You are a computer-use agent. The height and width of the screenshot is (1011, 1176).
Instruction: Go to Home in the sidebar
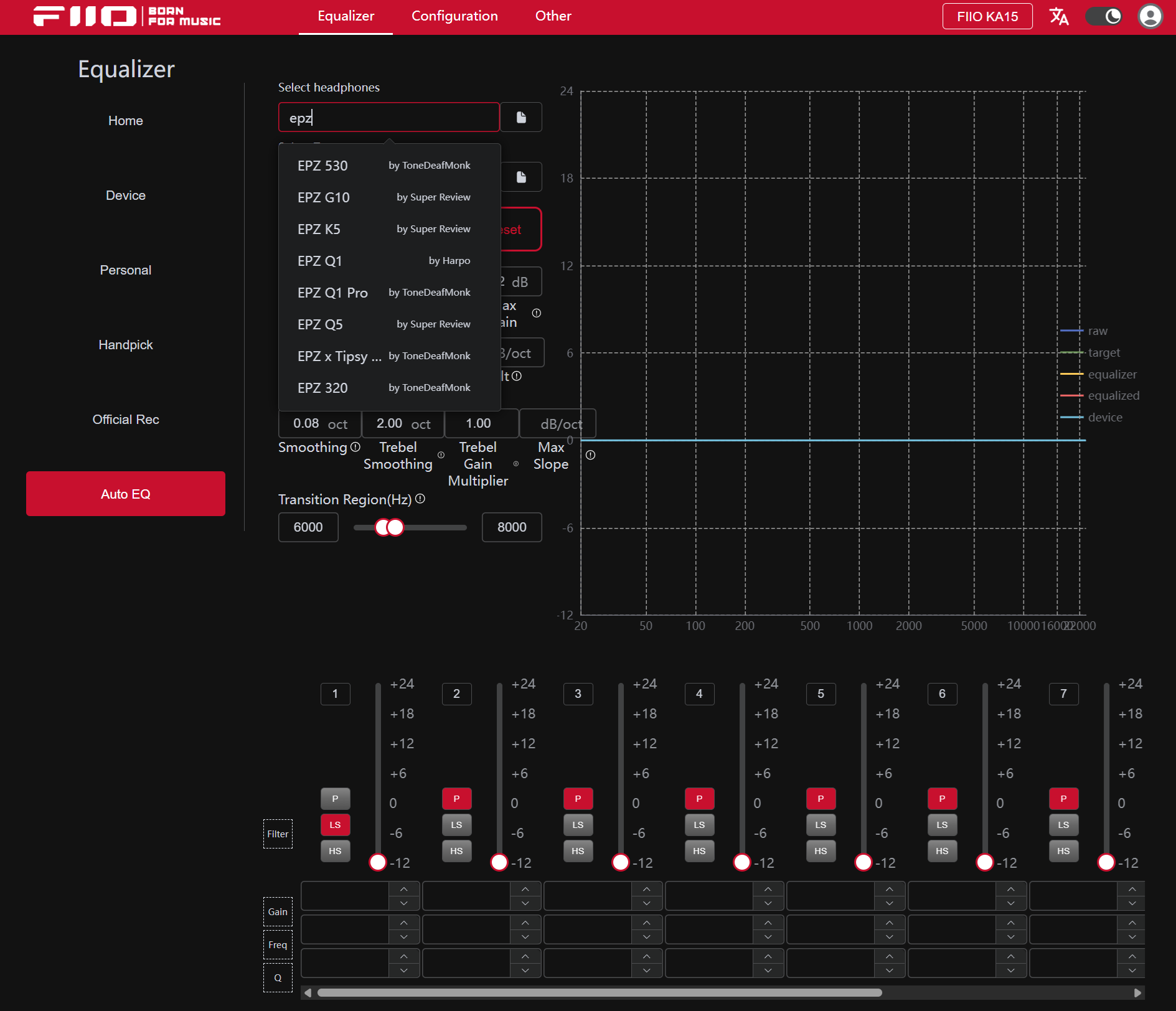(x=125, y=121)
